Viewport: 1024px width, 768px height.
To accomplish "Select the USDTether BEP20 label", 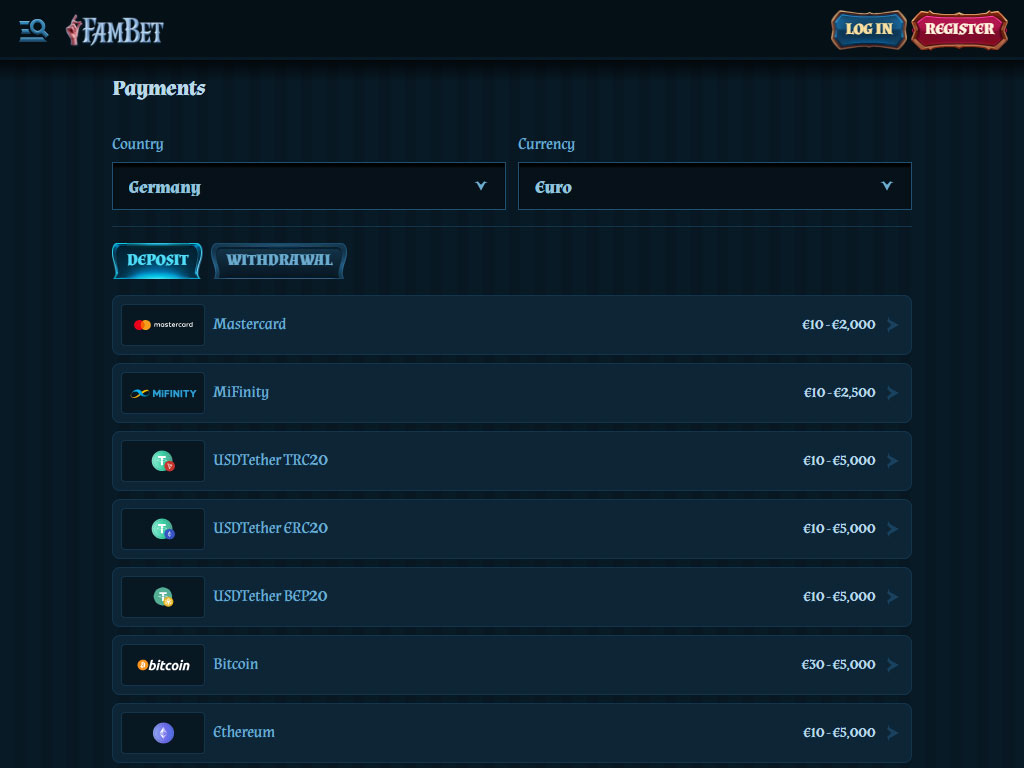I will tap(270, 596).
